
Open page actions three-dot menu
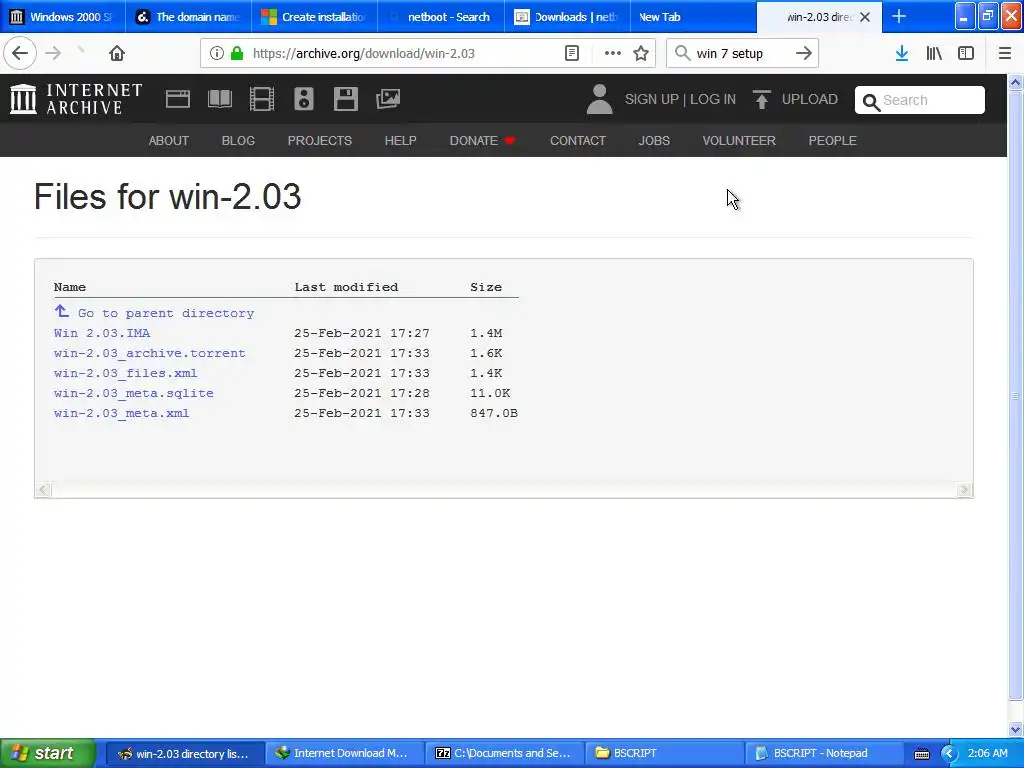(613, 54)
